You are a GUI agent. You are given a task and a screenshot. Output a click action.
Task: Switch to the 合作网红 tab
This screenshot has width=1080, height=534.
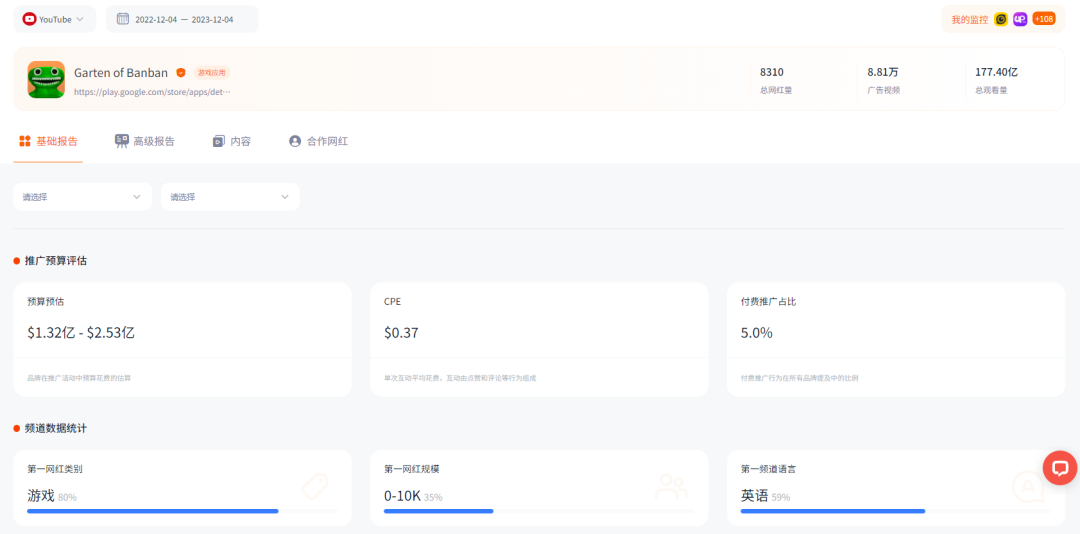point(318,141)
